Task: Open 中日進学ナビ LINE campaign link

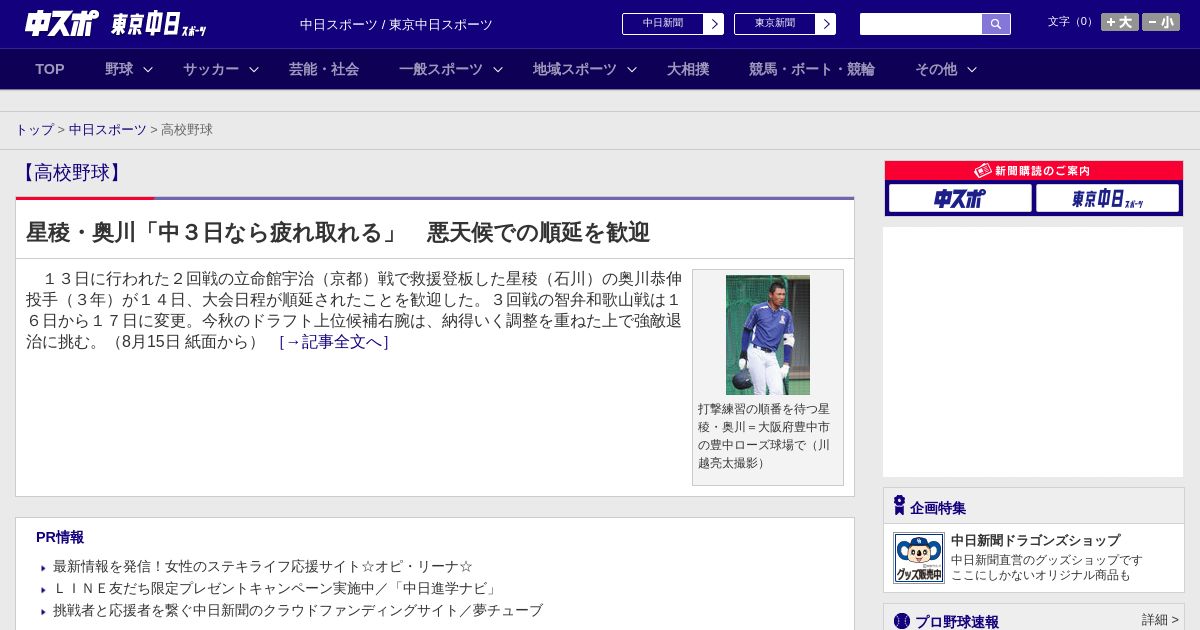Action: point(277,588)
